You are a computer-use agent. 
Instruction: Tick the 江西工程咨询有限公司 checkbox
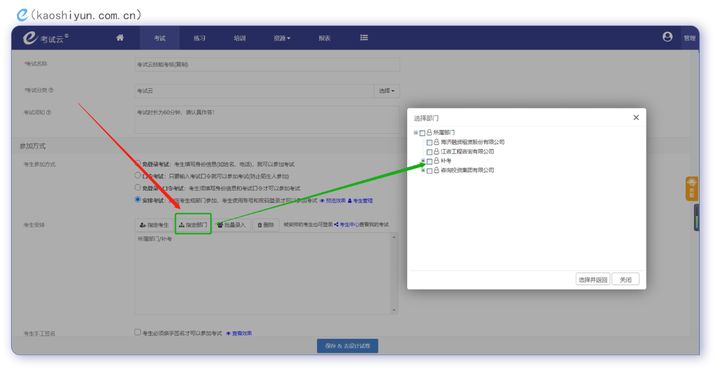tap(429, 152)
